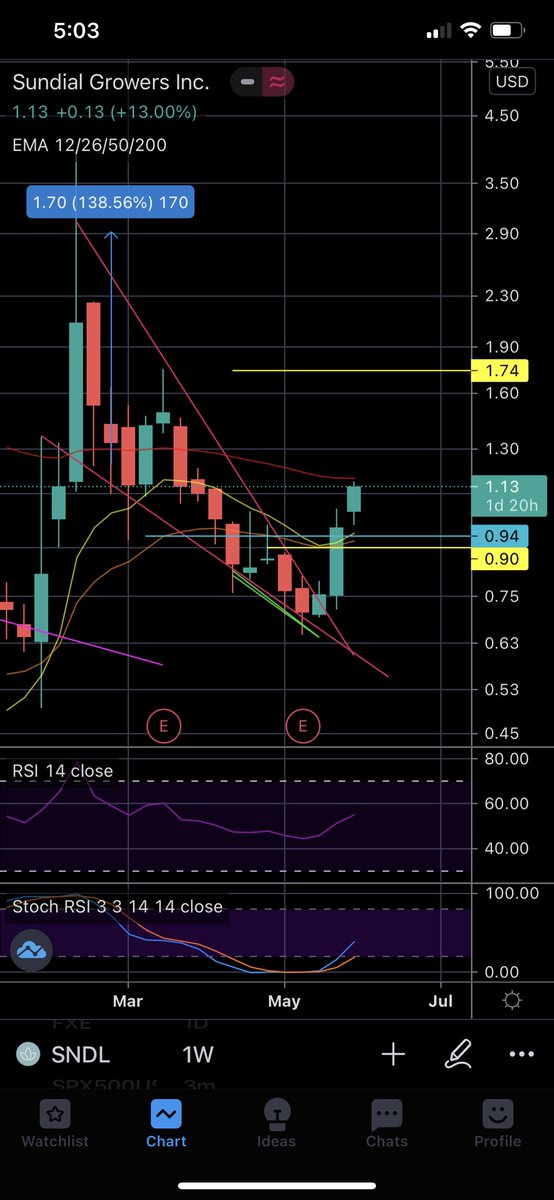Tap the red wavy compare toggle icon
Viewport: 554px width, 1200px height.
pos(276,82)
